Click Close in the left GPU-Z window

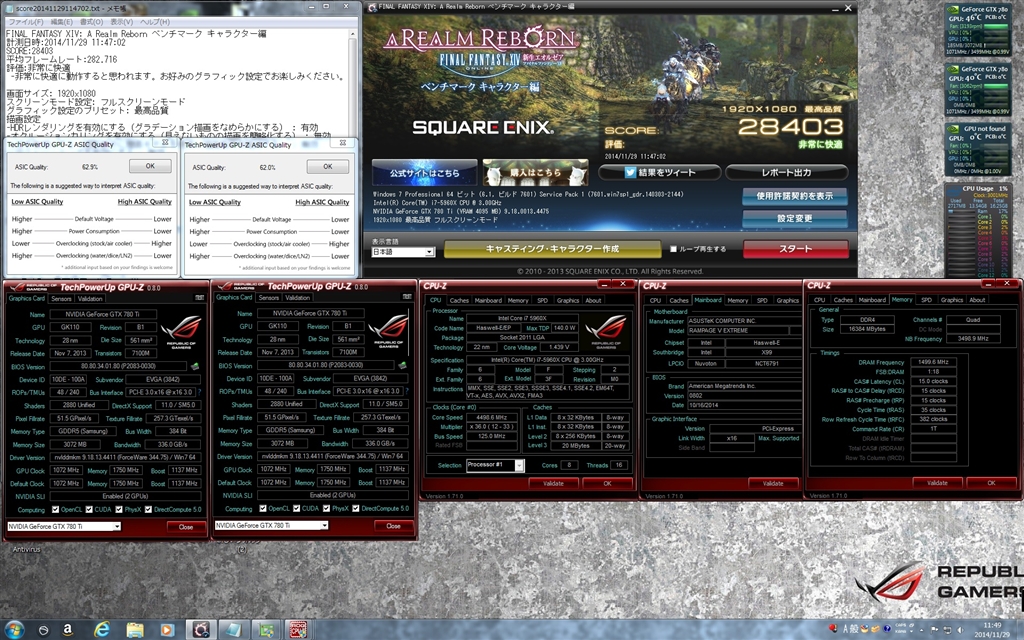tap(186, 526)
